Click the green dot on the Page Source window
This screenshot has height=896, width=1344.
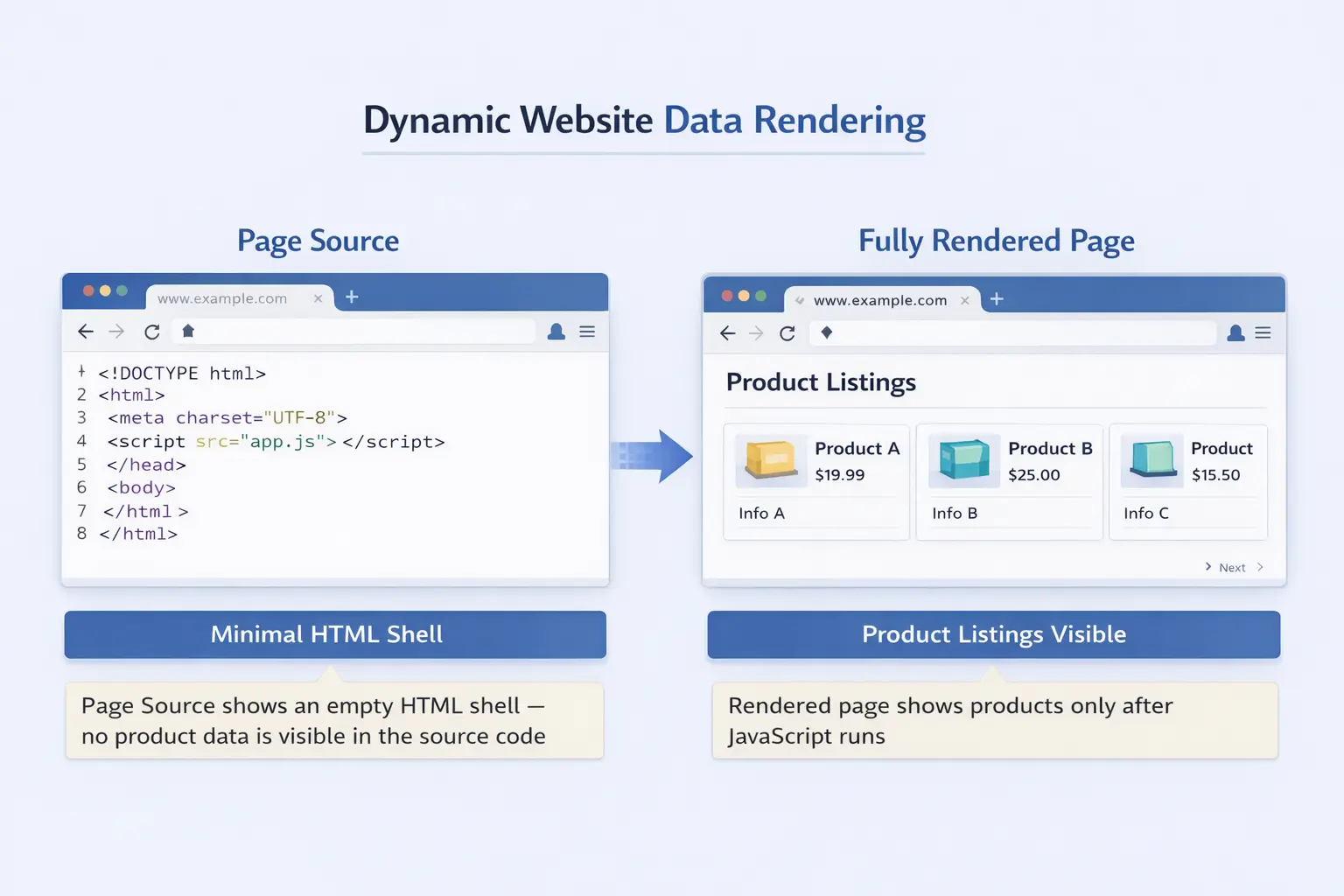123,290
